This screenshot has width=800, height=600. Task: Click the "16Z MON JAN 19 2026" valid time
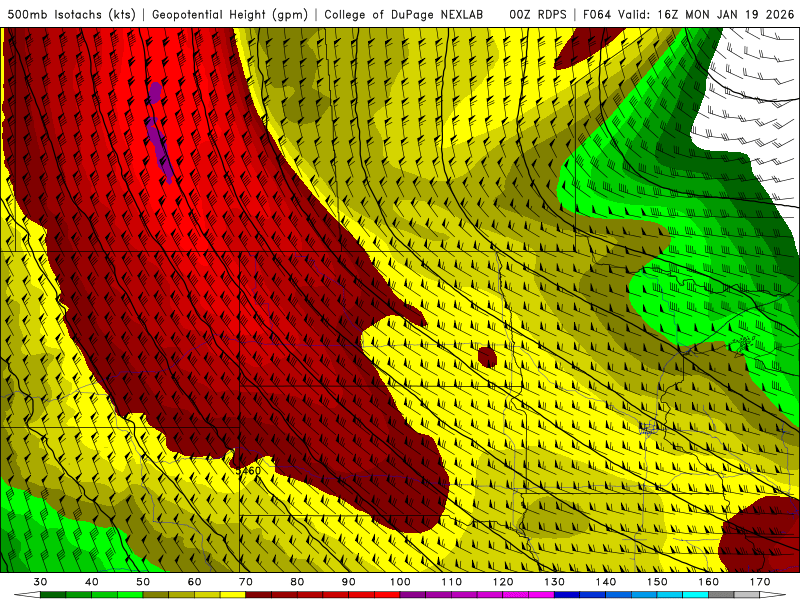pyautogui.click(x=726, y=15)
